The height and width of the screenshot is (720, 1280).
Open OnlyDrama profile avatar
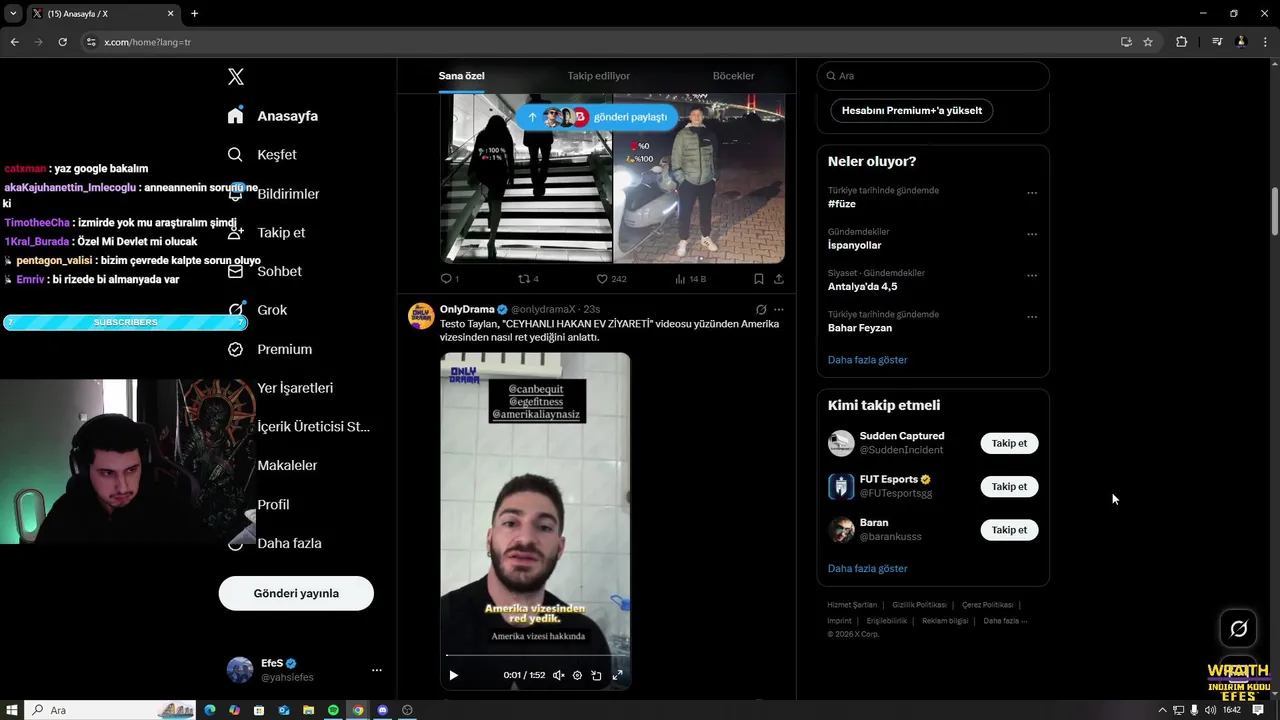421,316
